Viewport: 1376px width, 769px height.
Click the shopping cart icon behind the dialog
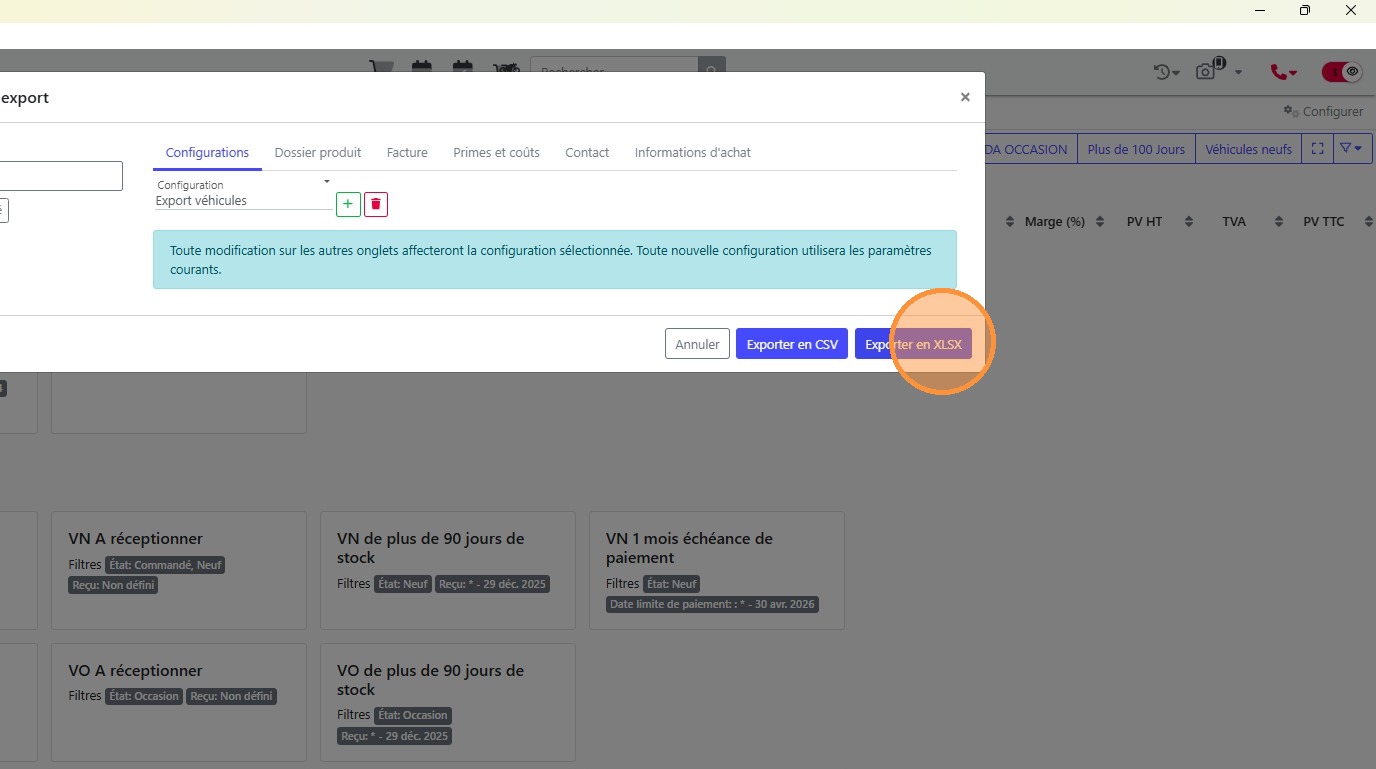pos(380,69)
